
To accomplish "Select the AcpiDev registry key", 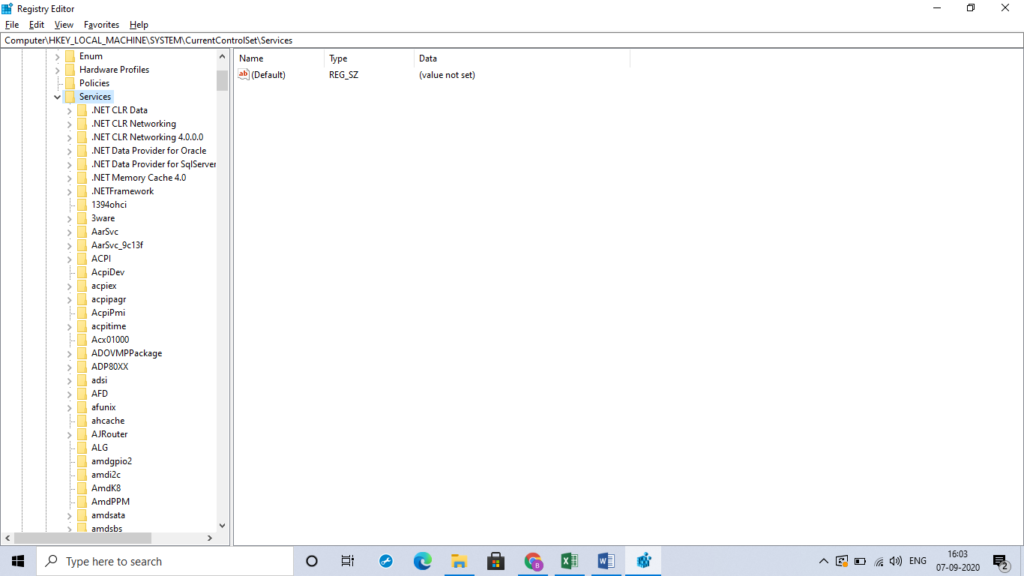I will pos(107,272).
